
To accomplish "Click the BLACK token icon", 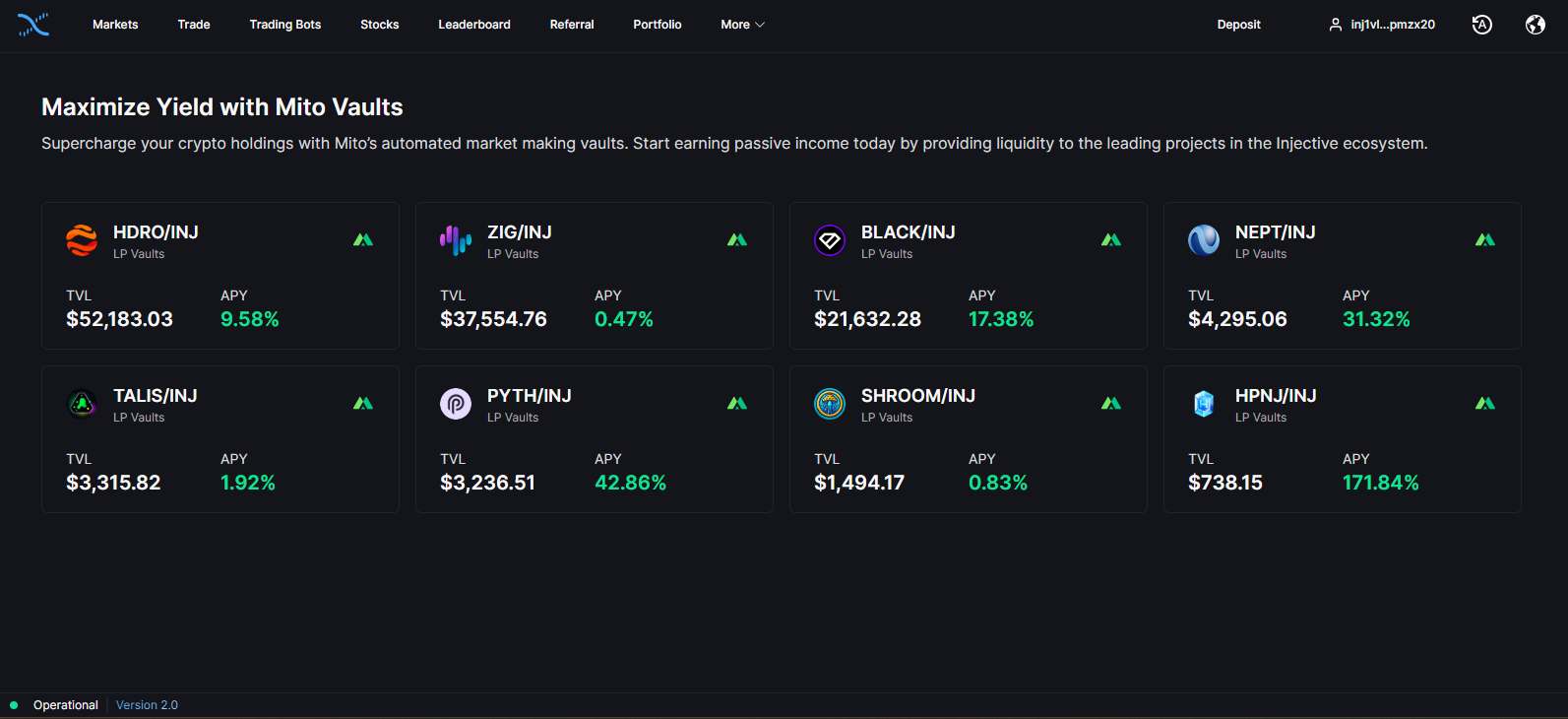I will [830, 240].
